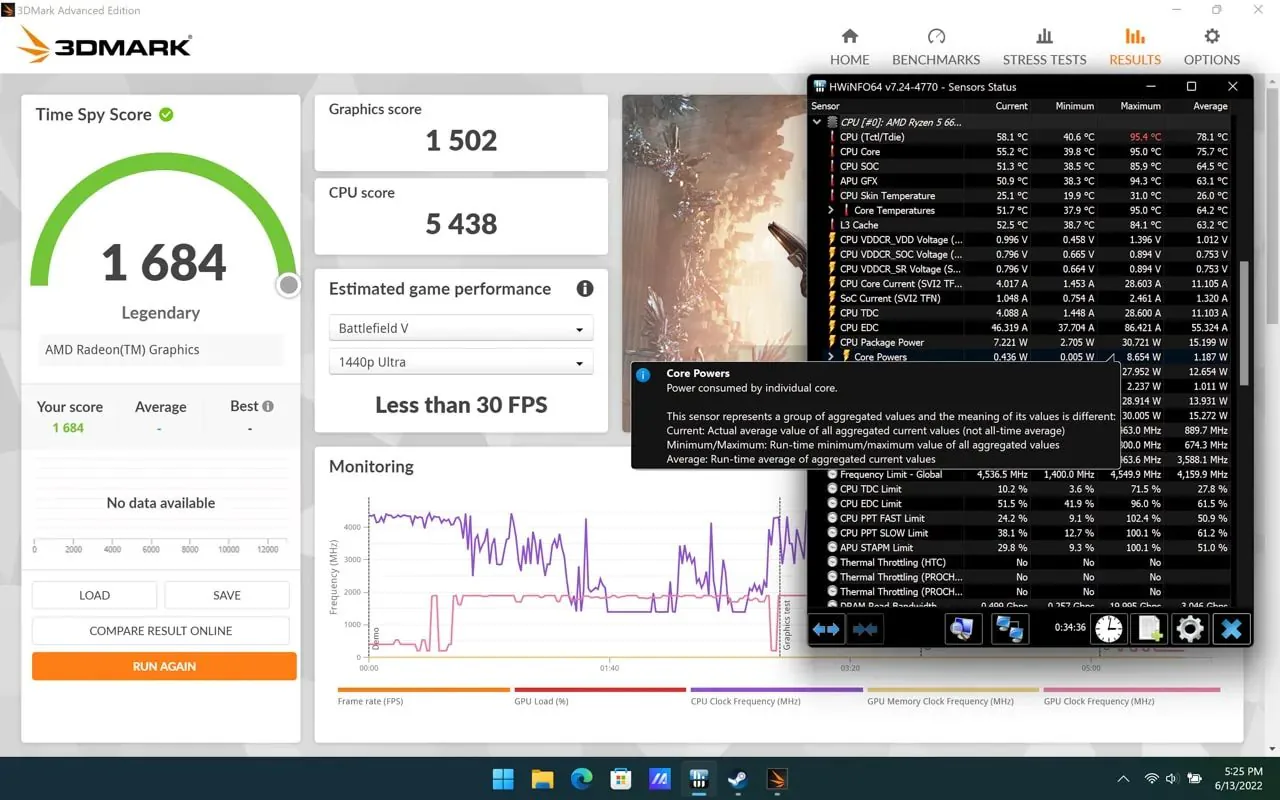Click the Maximum column header in HWiNFO
1280x800 pixels.
pos(1140,106)
